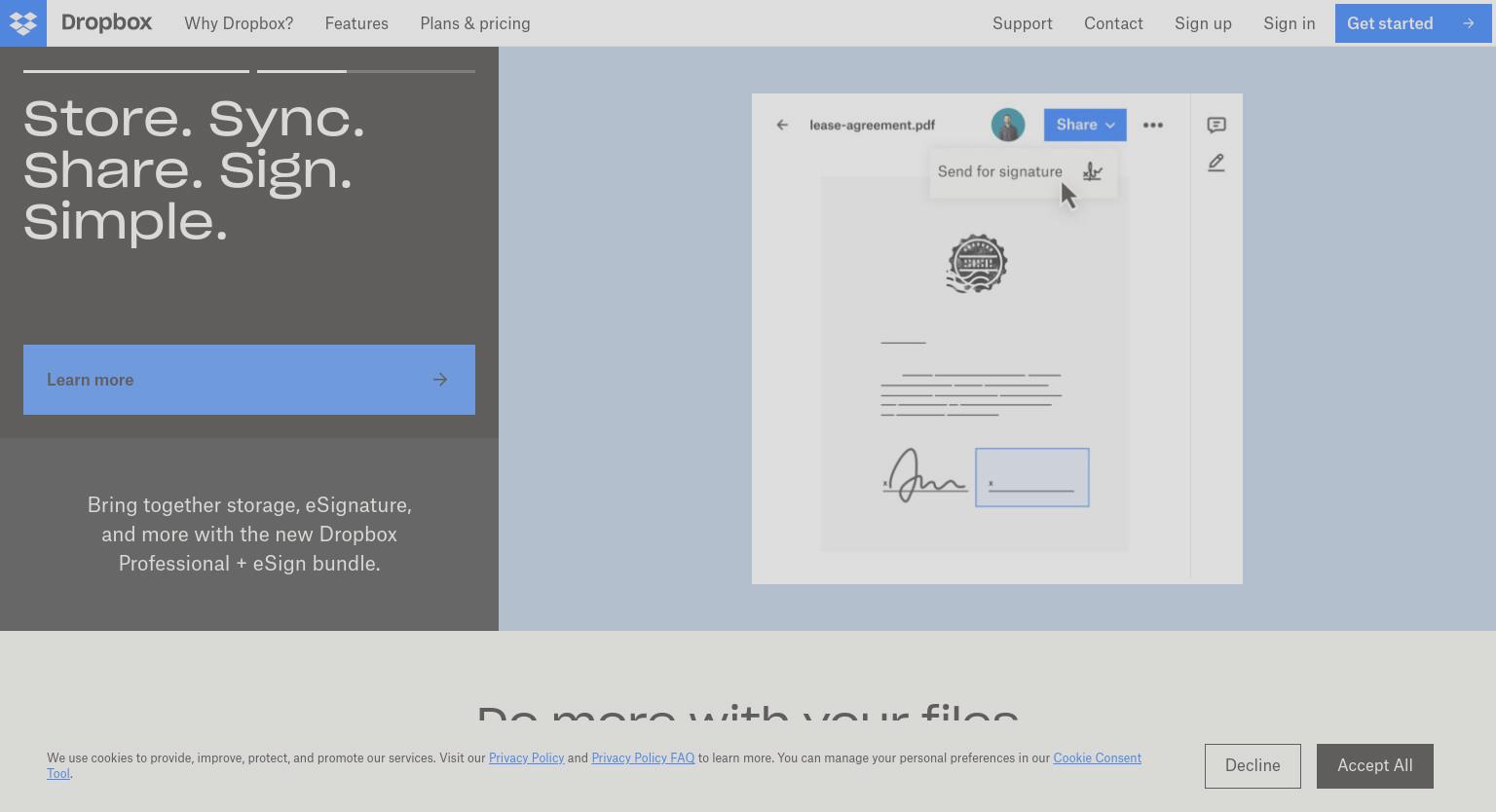Screen dimensions: 1496x812
Task: Click the Dropbox logo icon
Action: click(x=23, y=23)
